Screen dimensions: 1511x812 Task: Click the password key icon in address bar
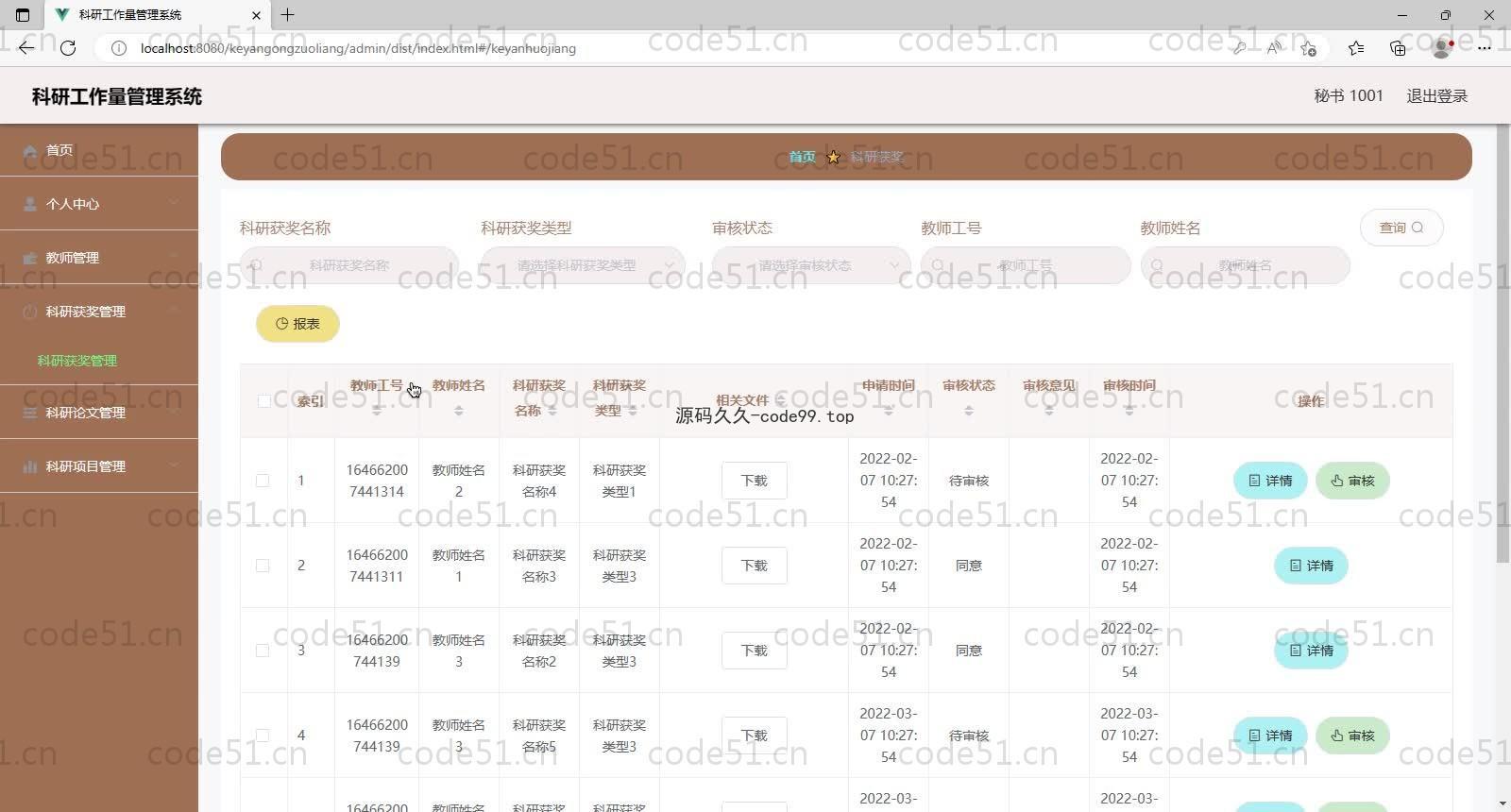tap(1239, 48)
